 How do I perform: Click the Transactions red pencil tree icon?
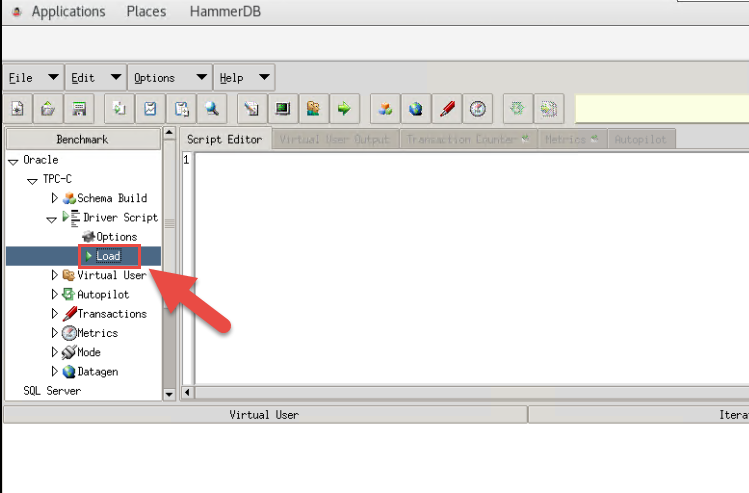pos(70,313)
